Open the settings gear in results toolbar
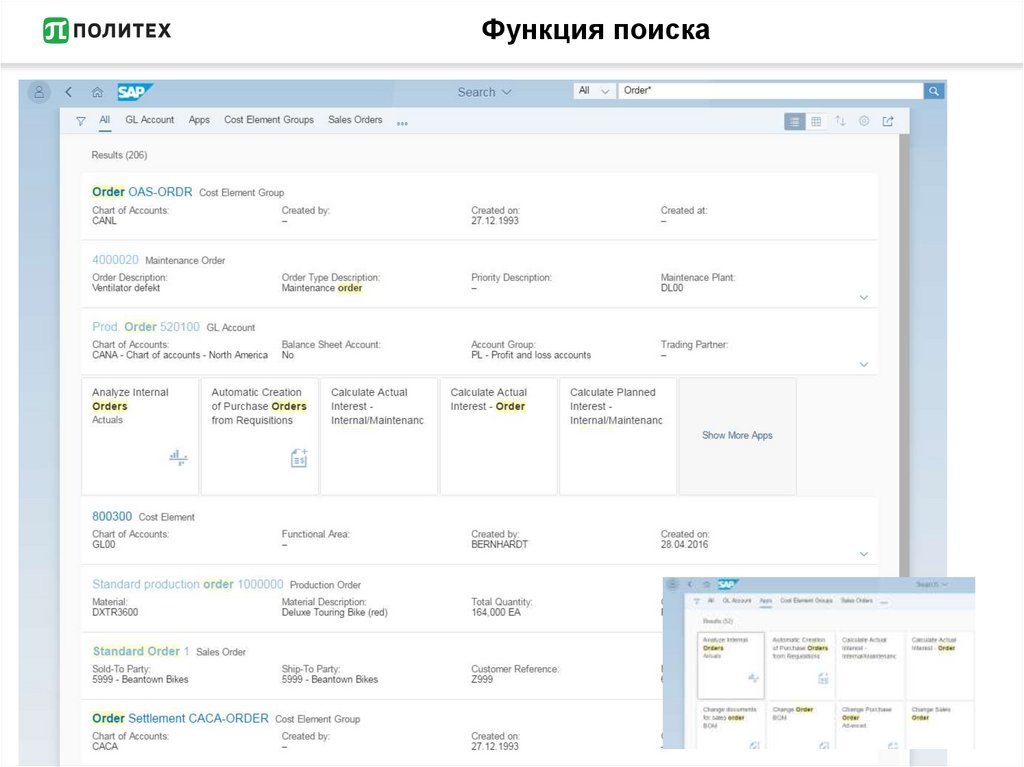This screenshot has height=767, width=1024. click(x=864, y=121)
